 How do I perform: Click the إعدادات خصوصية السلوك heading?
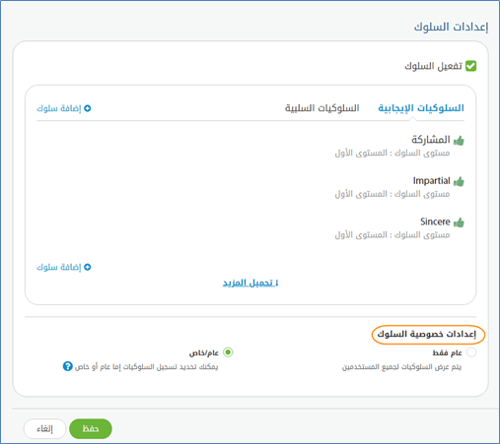pyautogui.click(x=427, y=334)
